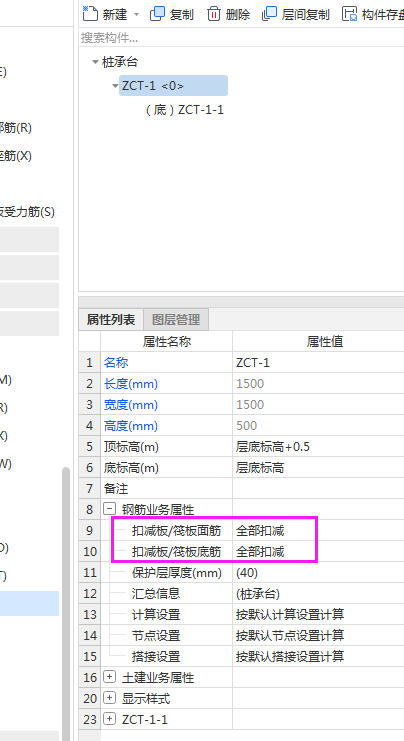Viewport: 404px width, 741px height.
Task: Click 扣减板/筏板底筋 value 全部扣减
Action: (318, 551)
